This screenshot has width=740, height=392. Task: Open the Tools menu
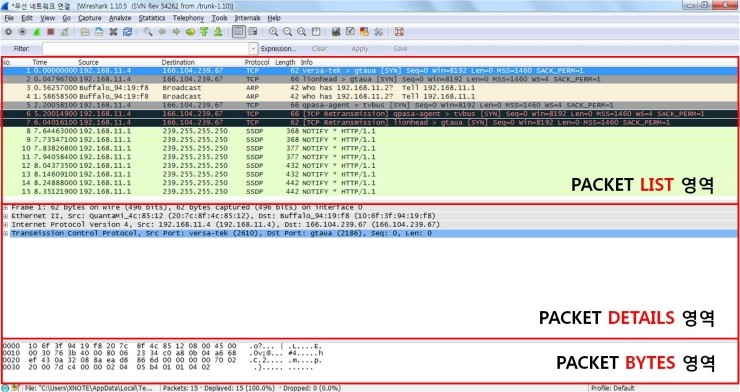coord(219,18)
